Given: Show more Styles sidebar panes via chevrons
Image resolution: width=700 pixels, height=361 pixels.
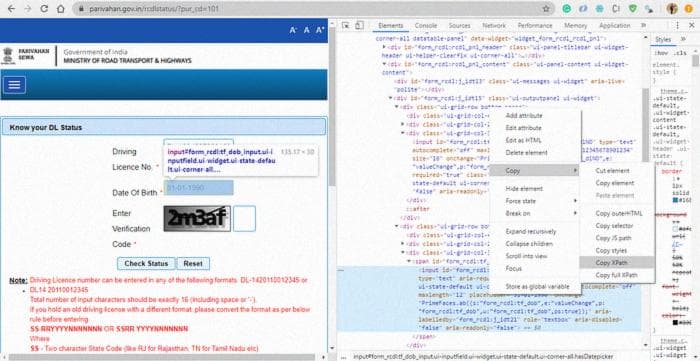Looking at the screenshot, I should tap(683, 39).
